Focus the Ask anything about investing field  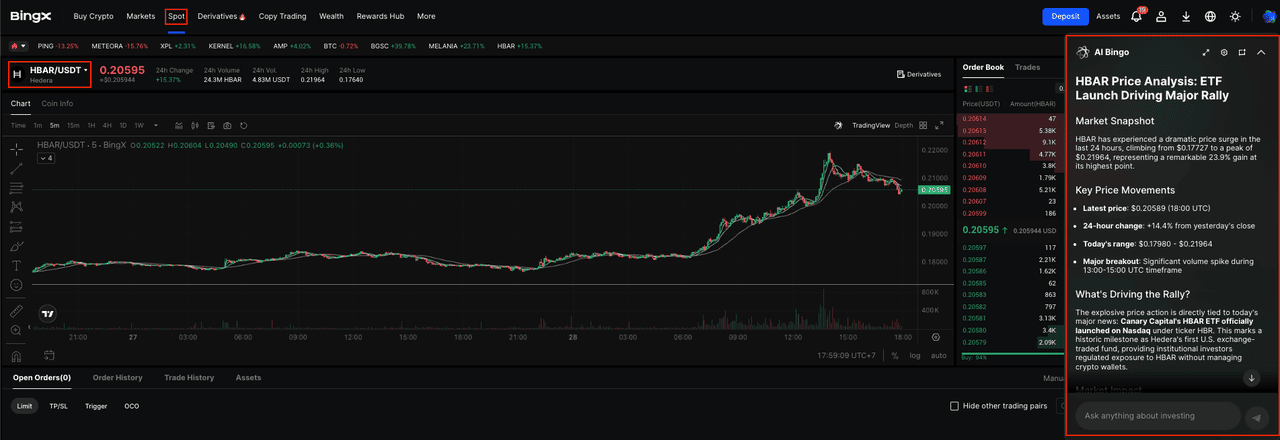pyautogui.click(x=1155, y=416)
